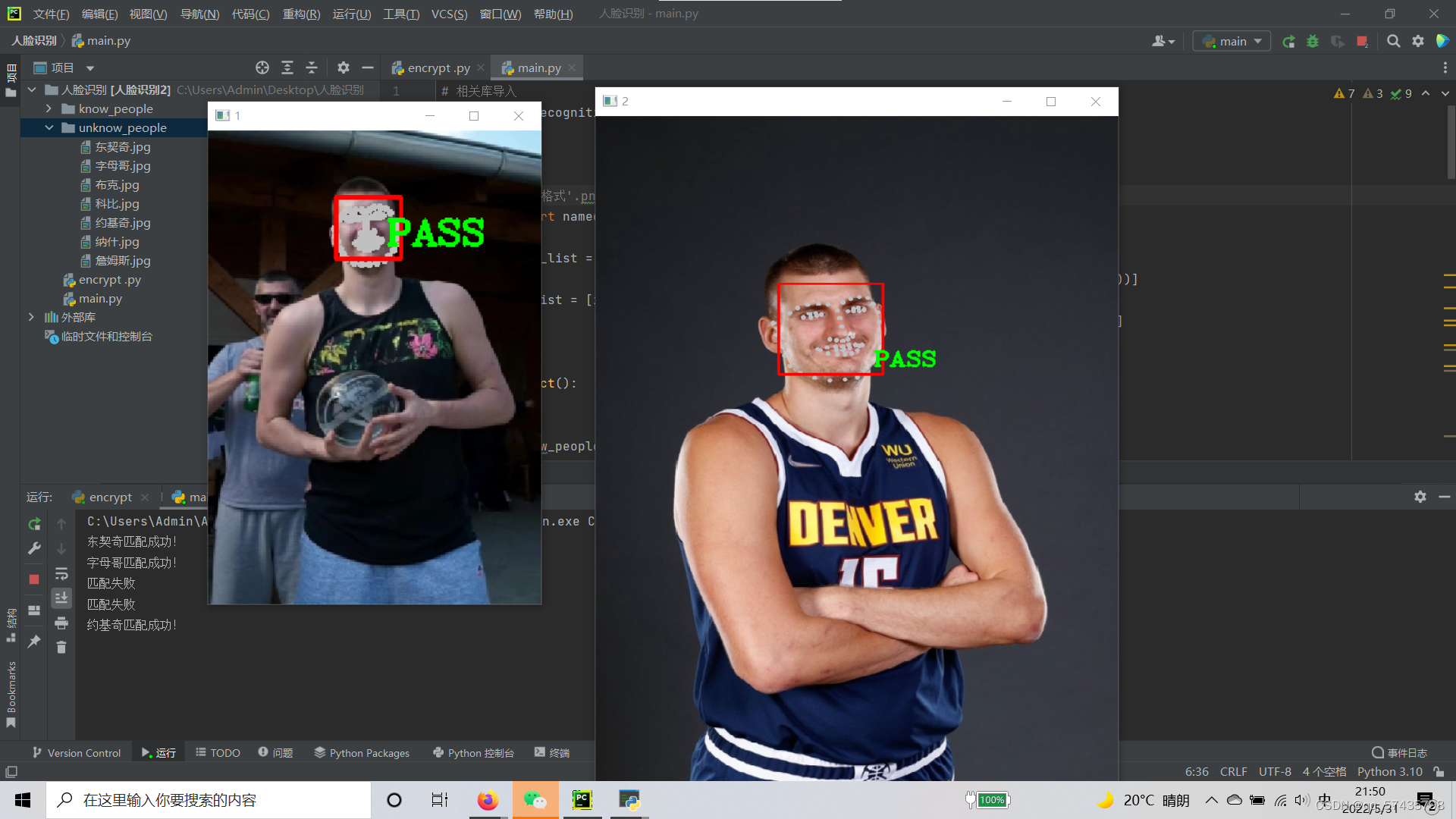Open the Python 控制台 tool window
The image size is (1456, 819).
point(473,753)
